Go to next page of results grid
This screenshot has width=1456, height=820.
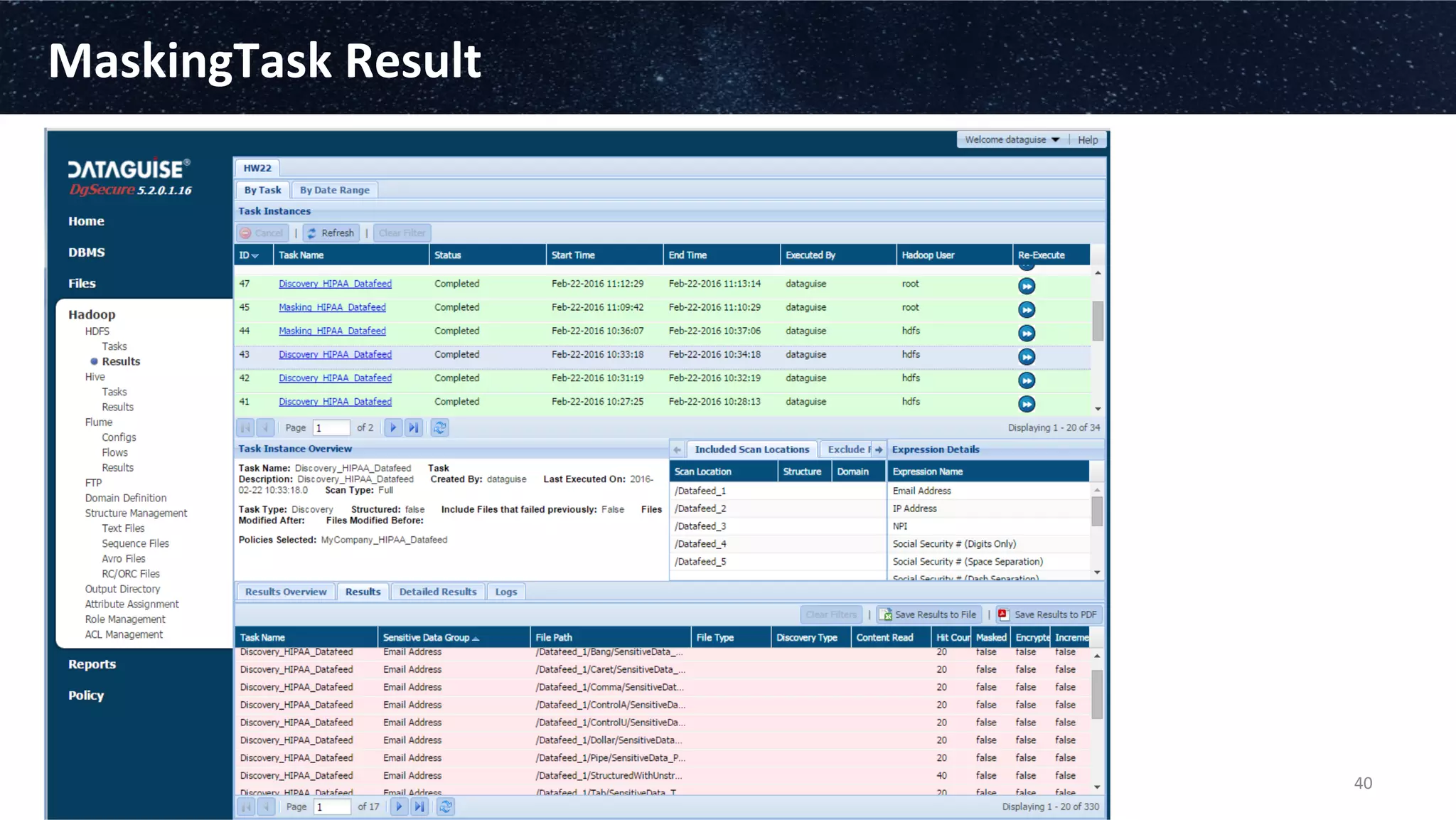[x=399, y=806]
